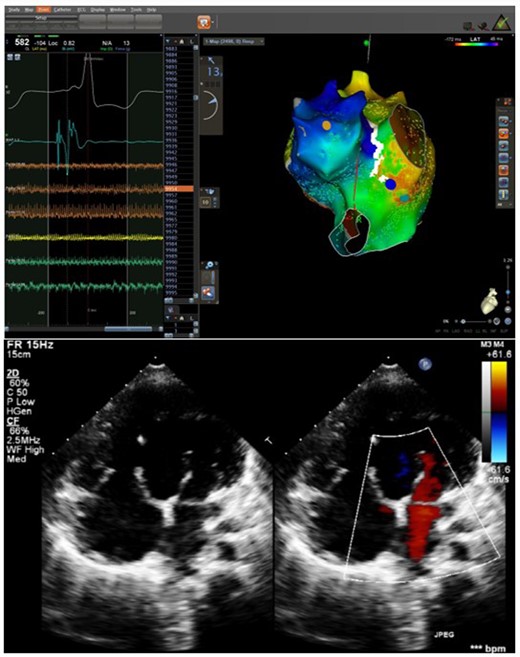Viewport: 520px width, 657px height.
Task: Click the blue round icon at map bottom right
Action: (508, 321)
